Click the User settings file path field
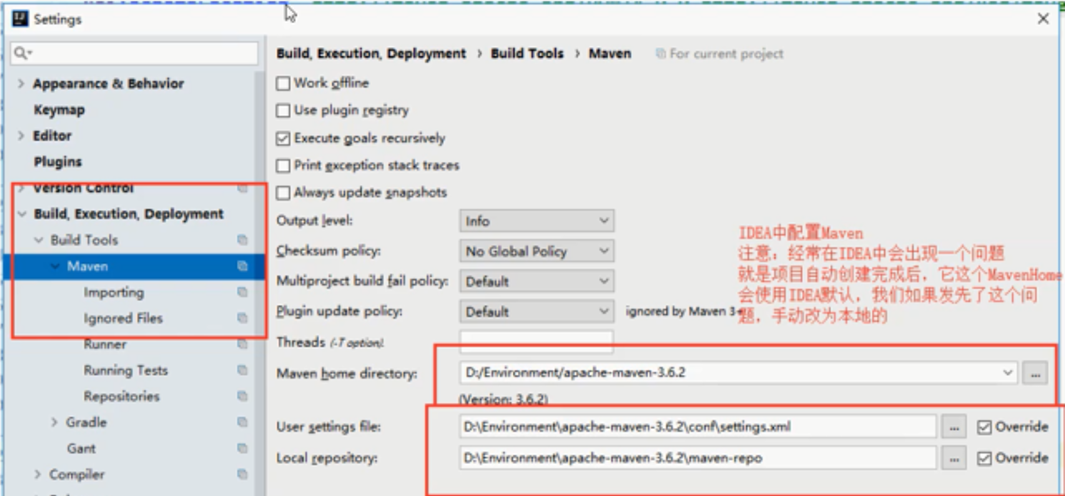This screenshot has width=1068, height=496. (x=698, y=427)
